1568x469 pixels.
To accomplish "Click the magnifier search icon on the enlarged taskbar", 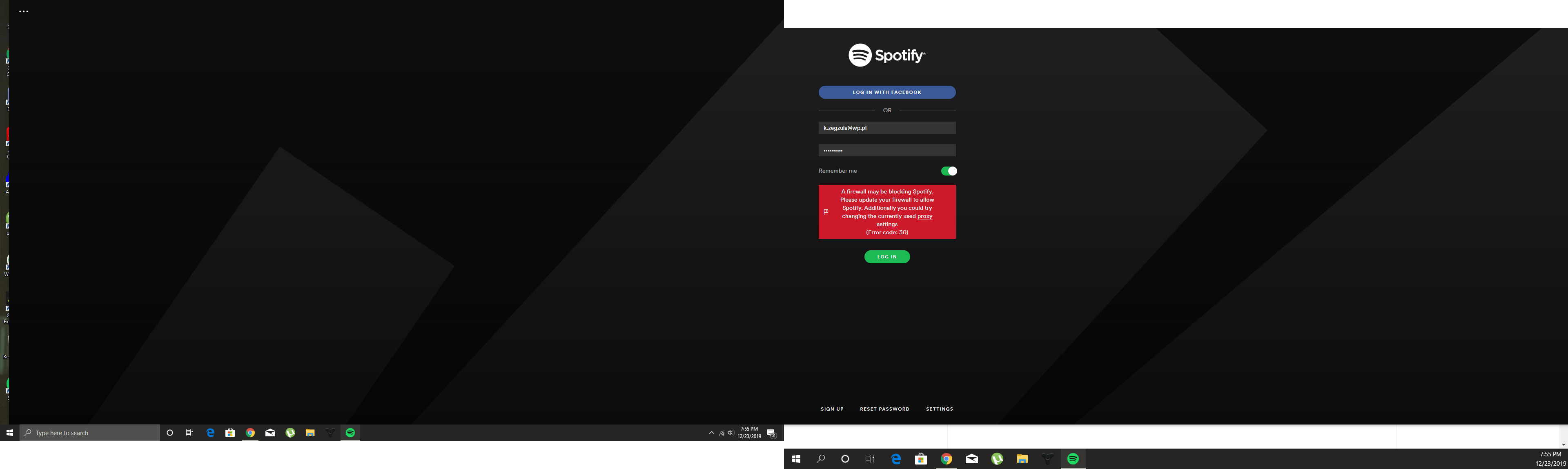I will [x=820, y=459].
